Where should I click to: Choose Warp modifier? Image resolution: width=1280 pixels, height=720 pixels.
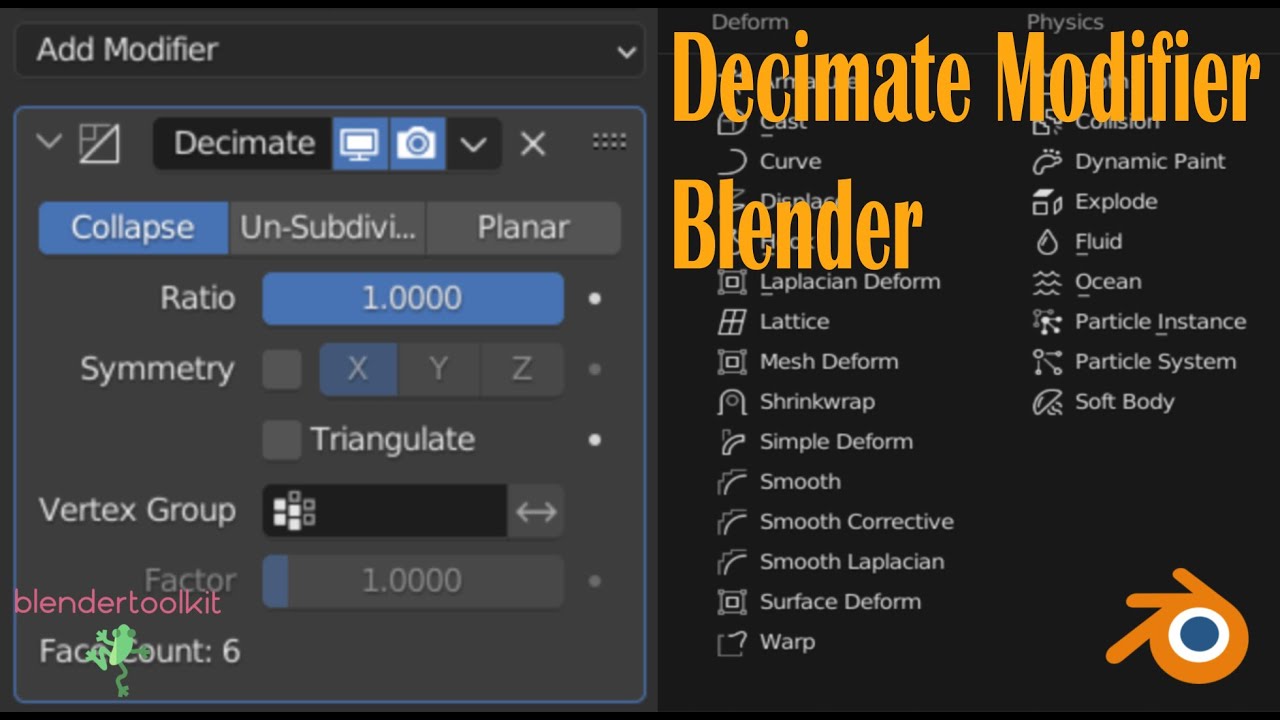click(x=787, y=642)
